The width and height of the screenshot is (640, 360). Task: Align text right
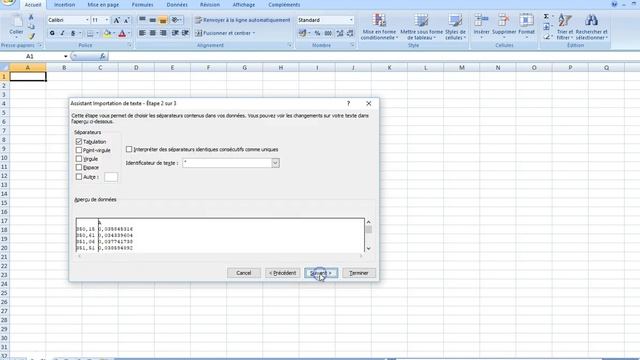pos(163,33)
